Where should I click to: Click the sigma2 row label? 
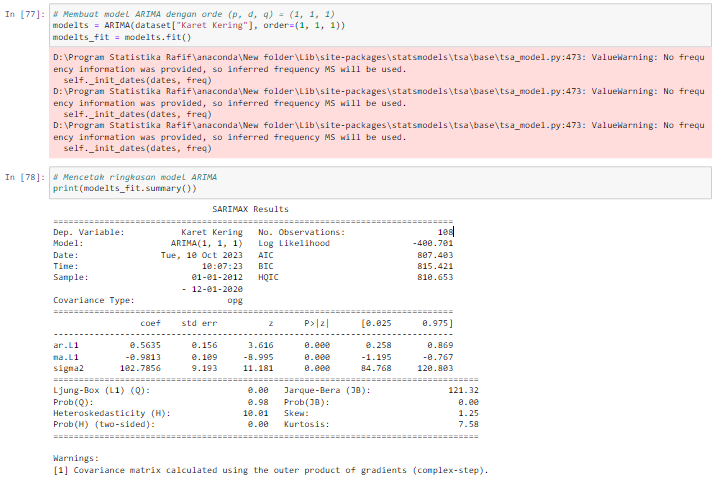(68, 367)
